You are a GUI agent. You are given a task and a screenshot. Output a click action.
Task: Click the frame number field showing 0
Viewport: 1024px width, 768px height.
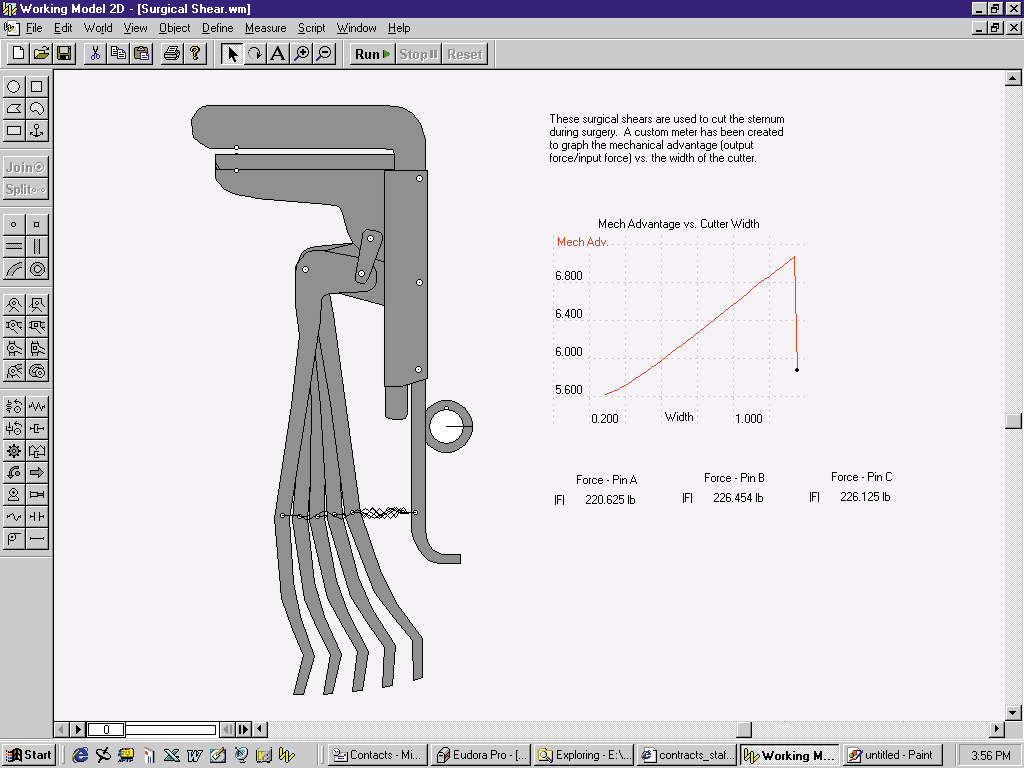pyautogui.click(x=106, y=729)
